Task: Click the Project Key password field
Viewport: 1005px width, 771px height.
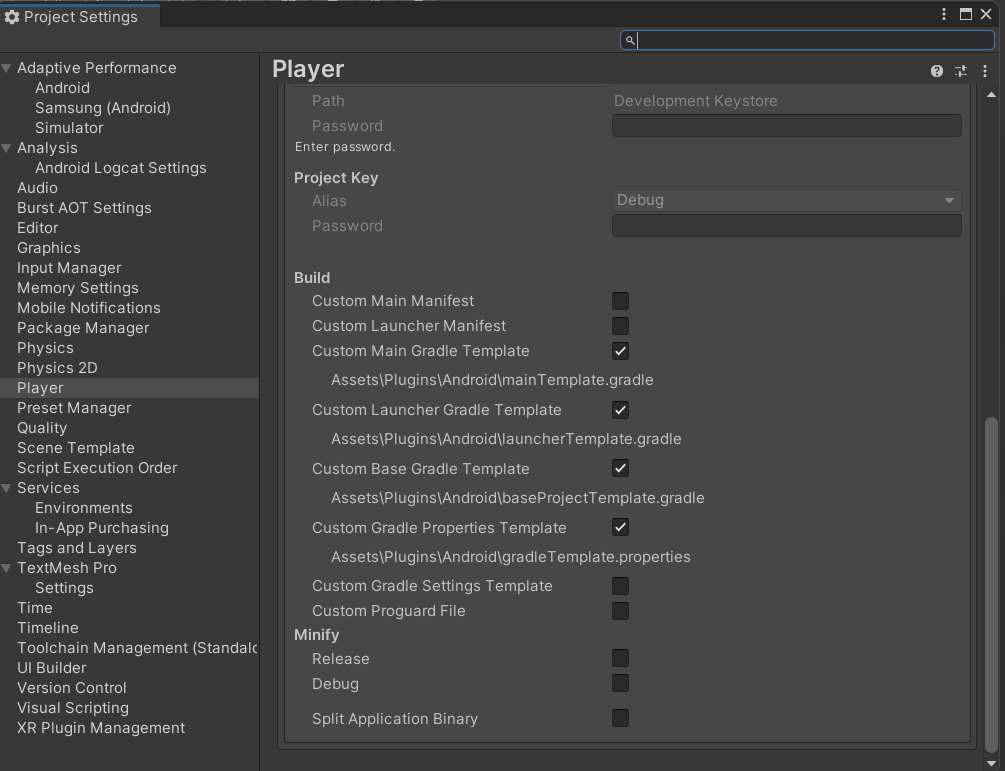Action: click(x=786, y=225)
